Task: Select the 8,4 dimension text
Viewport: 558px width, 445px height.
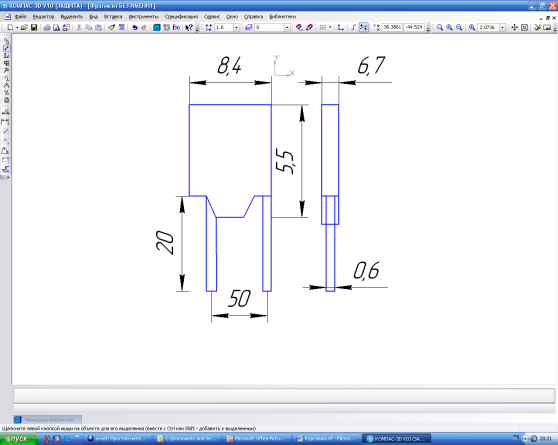Action: 230,66
